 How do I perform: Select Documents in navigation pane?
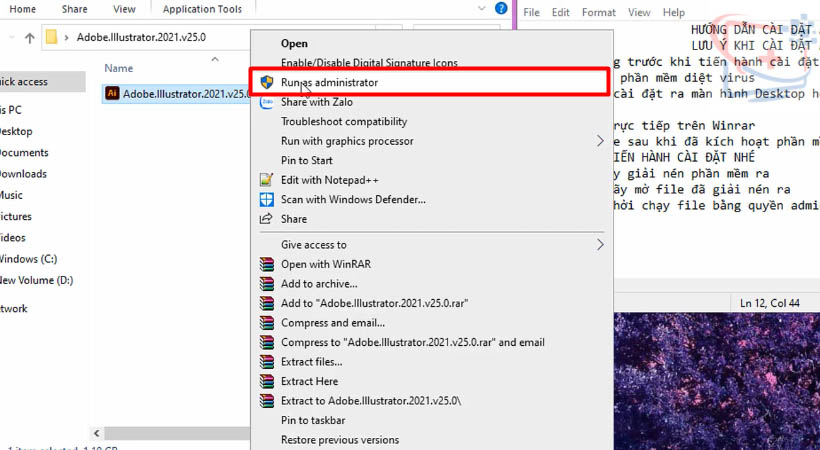(24, 153)
